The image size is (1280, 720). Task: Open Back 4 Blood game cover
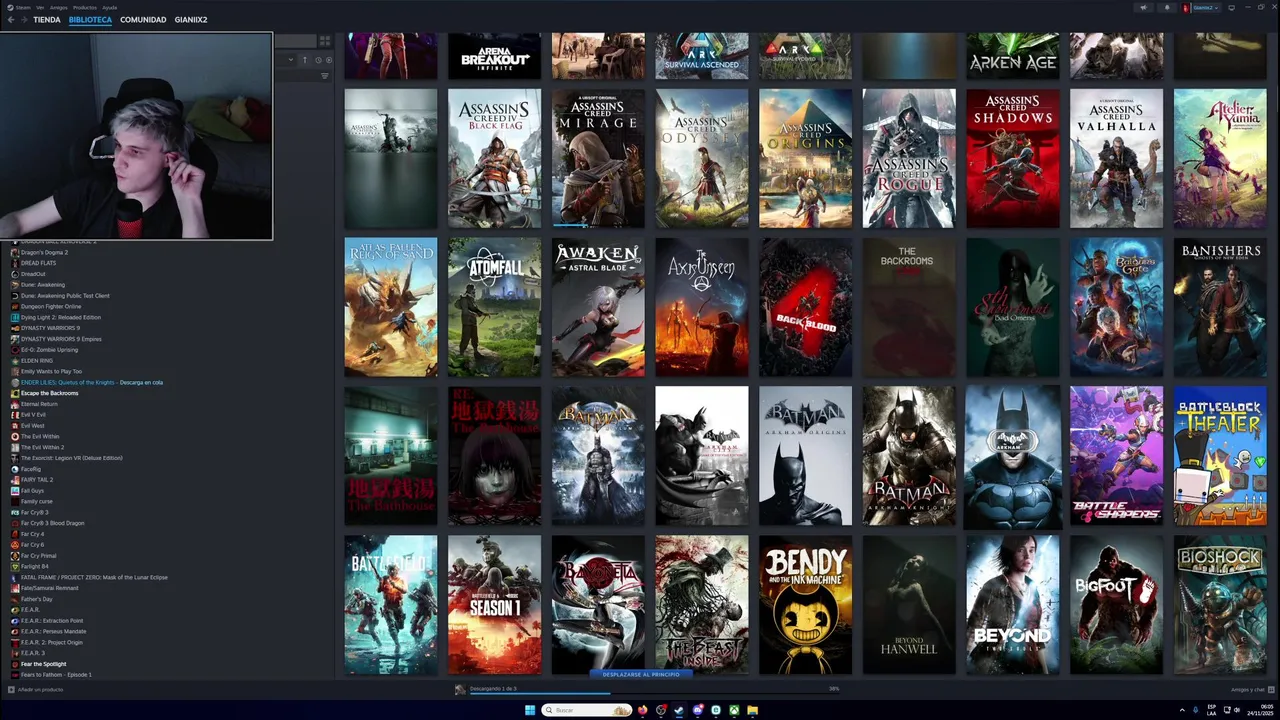[x=805, y=307]
